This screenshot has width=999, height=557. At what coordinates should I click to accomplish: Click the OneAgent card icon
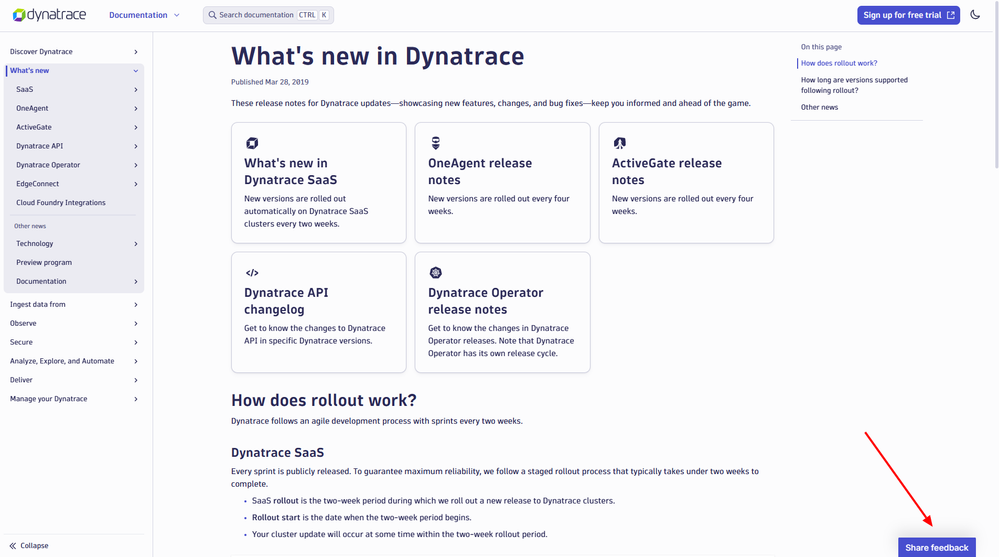pos(436,143)
